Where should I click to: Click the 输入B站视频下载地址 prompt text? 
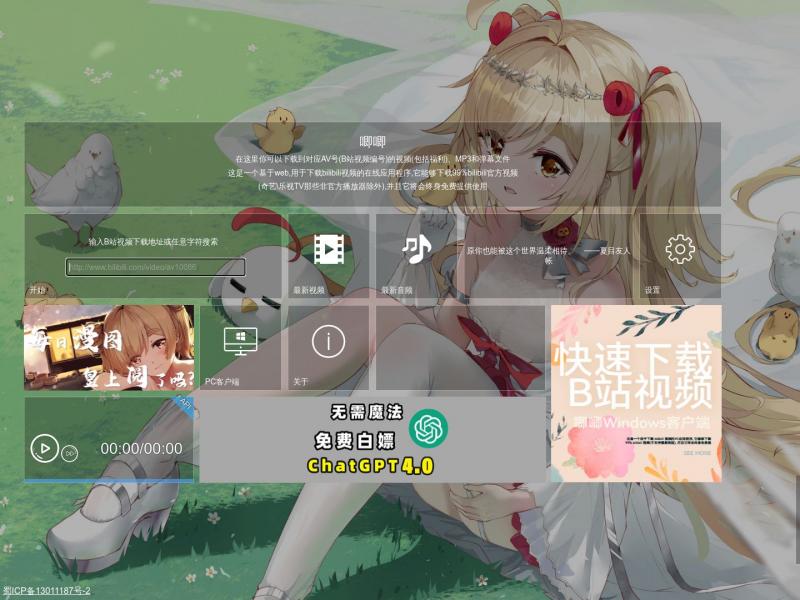153,242
